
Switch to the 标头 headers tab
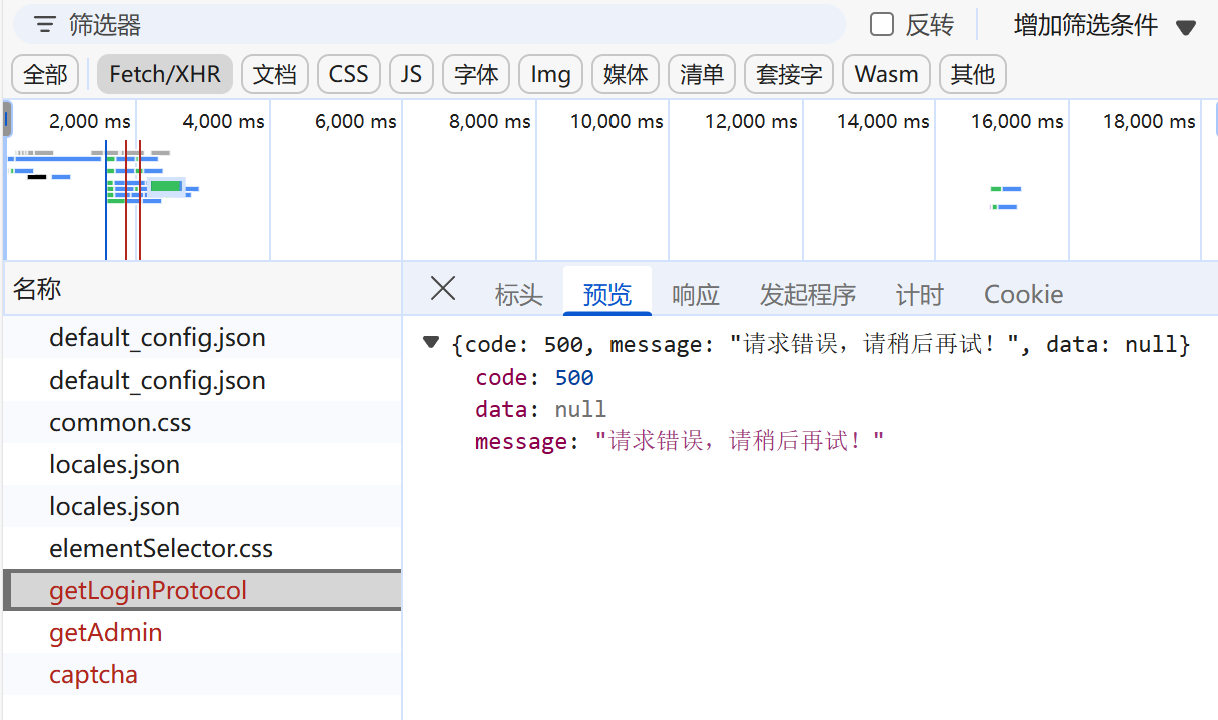click(x=518, y=294)
